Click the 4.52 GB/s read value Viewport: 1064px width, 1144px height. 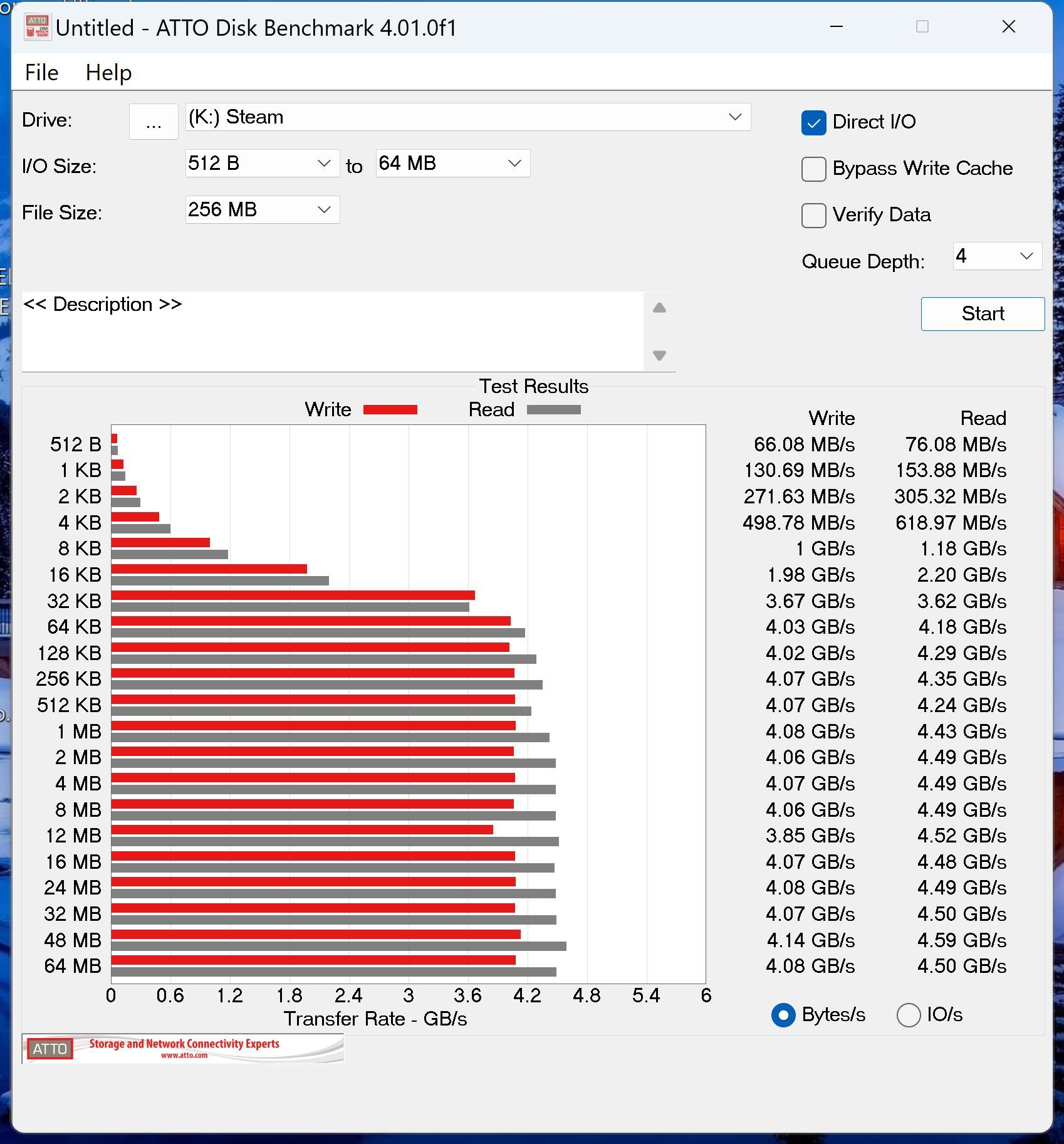tap(962, 836)
